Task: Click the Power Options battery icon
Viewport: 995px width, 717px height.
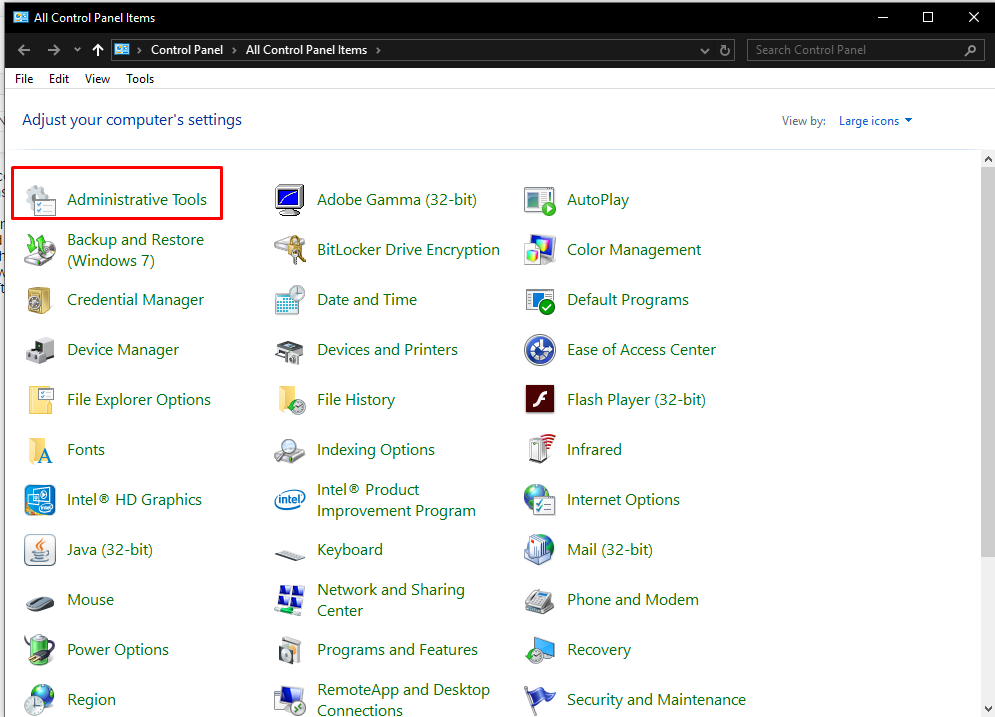Action: [x=40, y=650]
